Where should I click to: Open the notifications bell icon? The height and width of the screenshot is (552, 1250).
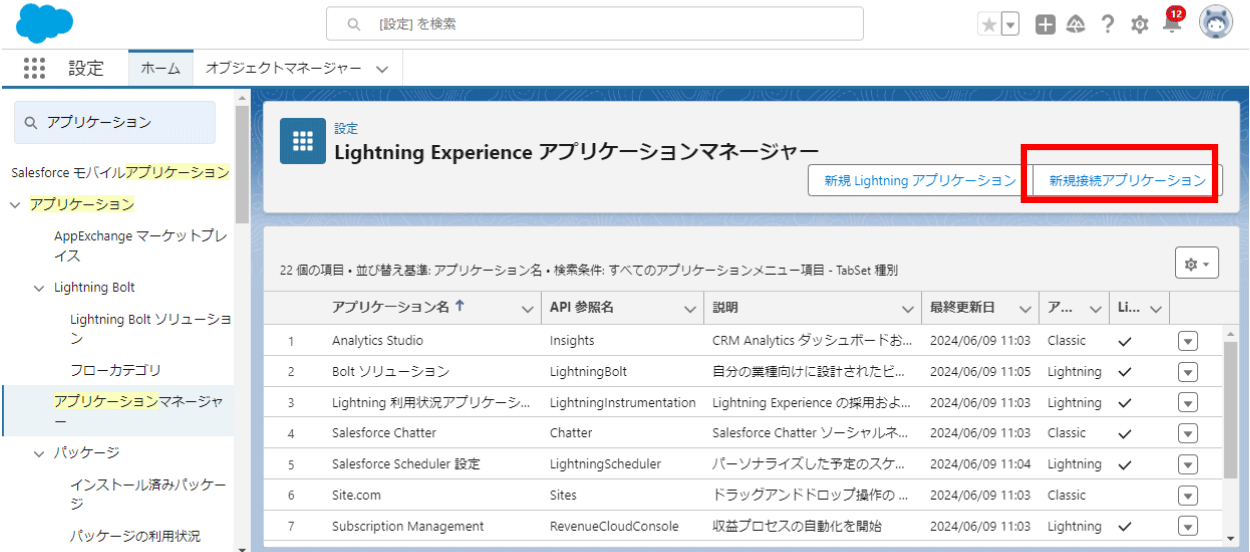coord(1172,24)
